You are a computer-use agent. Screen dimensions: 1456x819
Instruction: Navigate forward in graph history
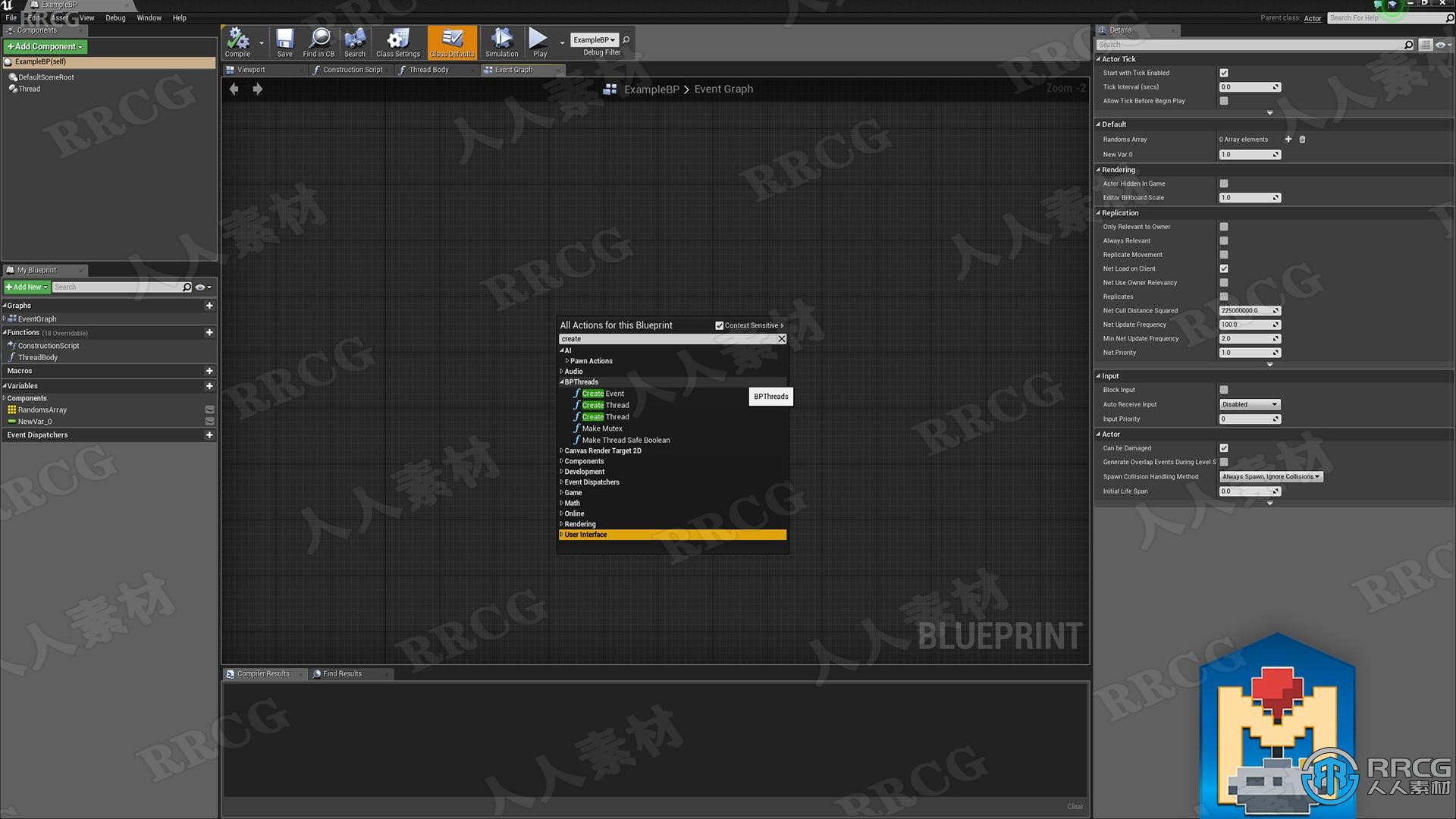[258, 89]
